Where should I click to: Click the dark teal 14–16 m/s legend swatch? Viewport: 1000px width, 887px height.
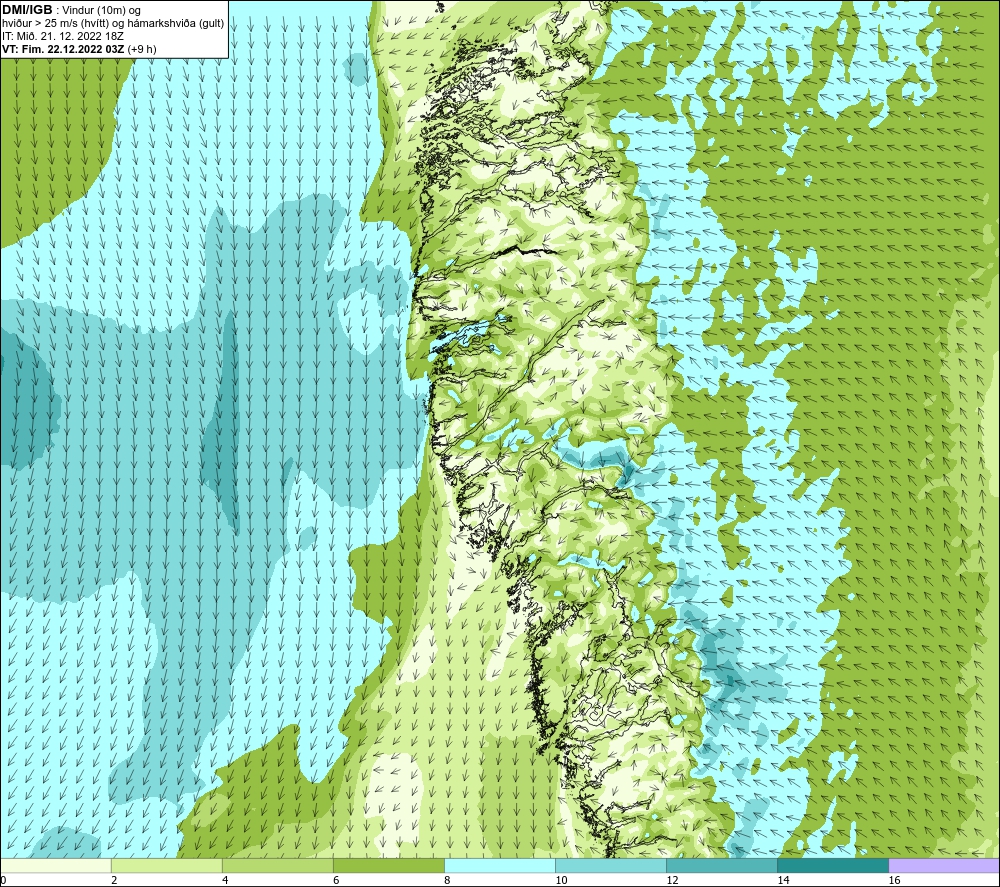[833, 865]
